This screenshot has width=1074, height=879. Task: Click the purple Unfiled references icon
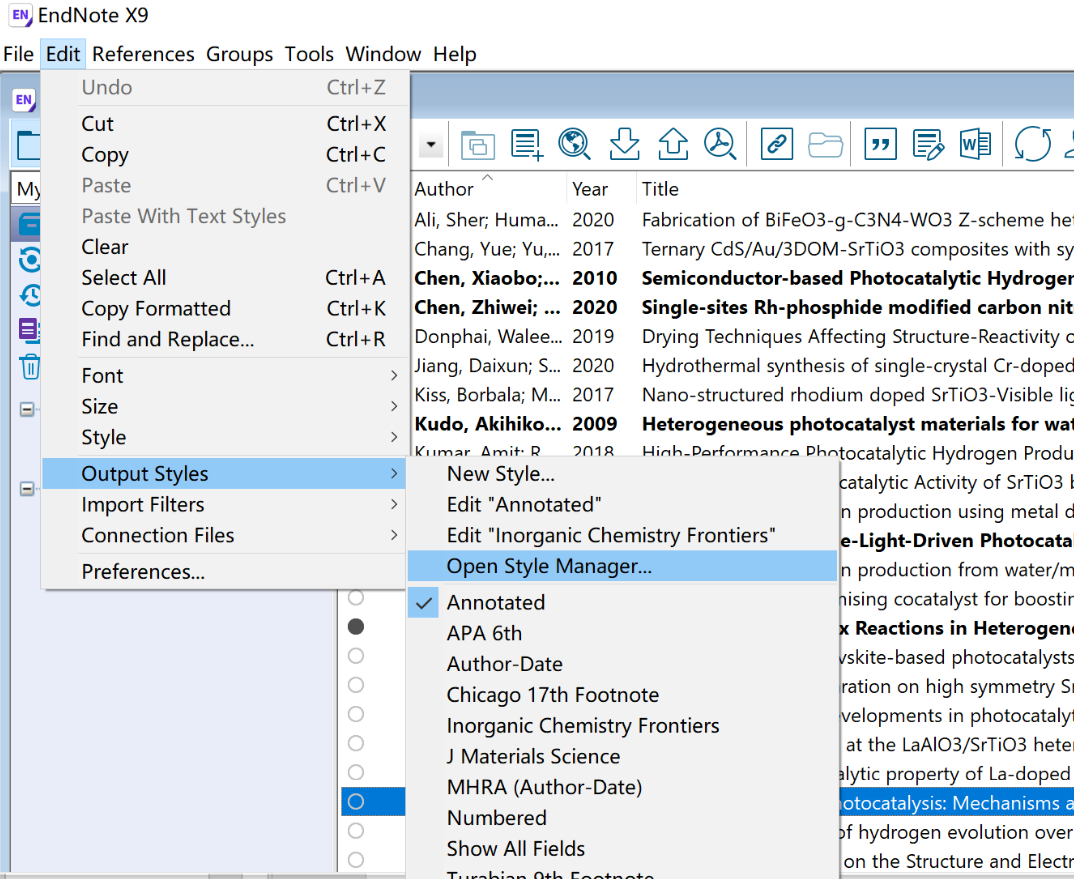pyautogui.click(x=29, y=330)
